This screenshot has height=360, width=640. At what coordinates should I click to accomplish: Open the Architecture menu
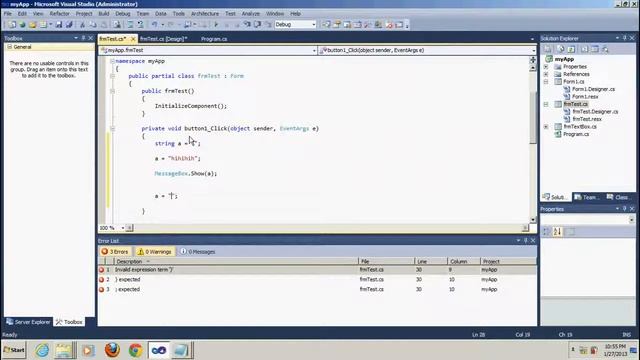205,13
